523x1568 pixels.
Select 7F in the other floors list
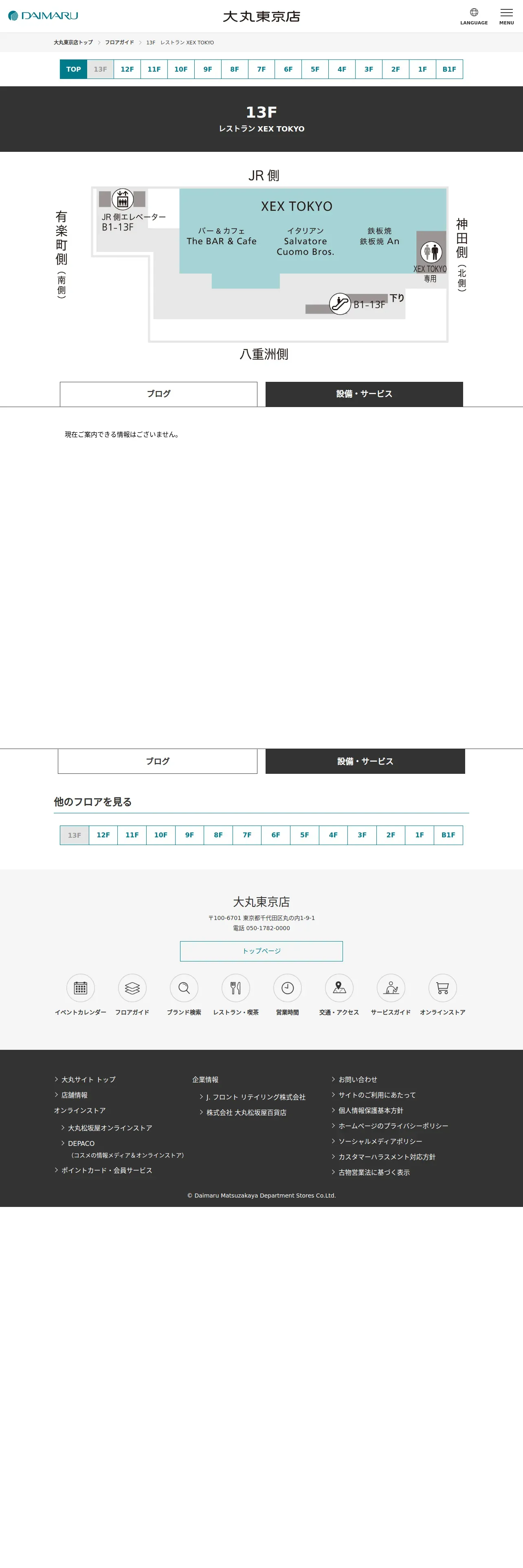tap(247, 835)
